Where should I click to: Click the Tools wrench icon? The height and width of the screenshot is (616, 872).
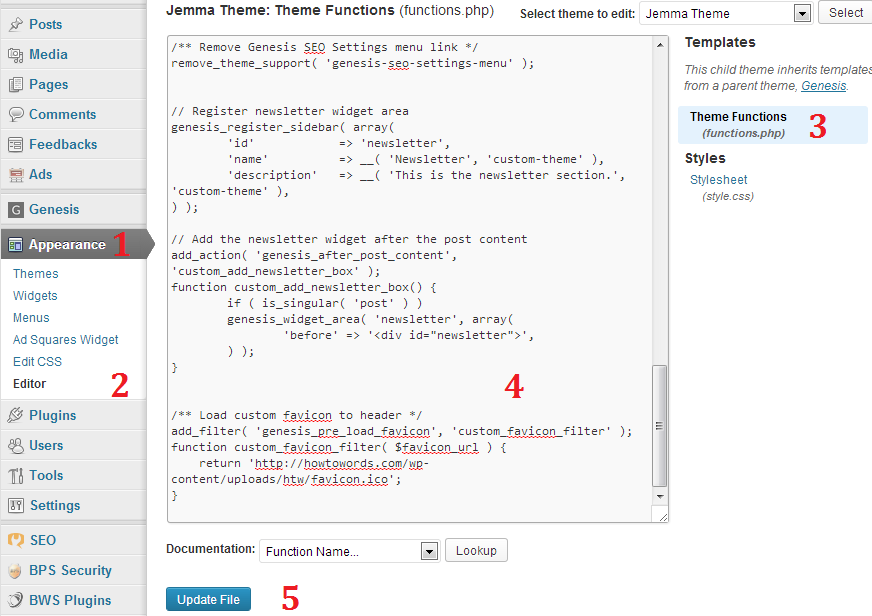pos(16,475)
